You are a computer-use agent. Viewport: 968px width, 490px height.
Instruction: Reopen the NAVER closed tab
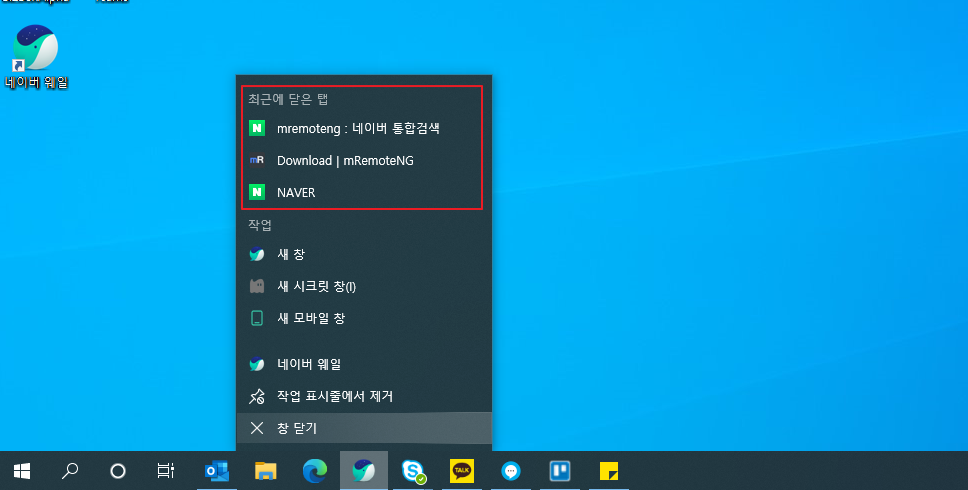tap(364, 193)
